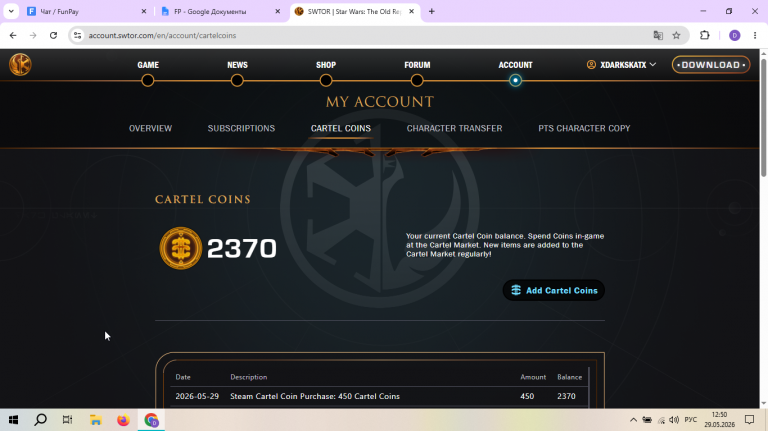The height and width of the screenshot is (431, 768).
Task: Click the SWTOR logo icon
Action: click(20, 64)
